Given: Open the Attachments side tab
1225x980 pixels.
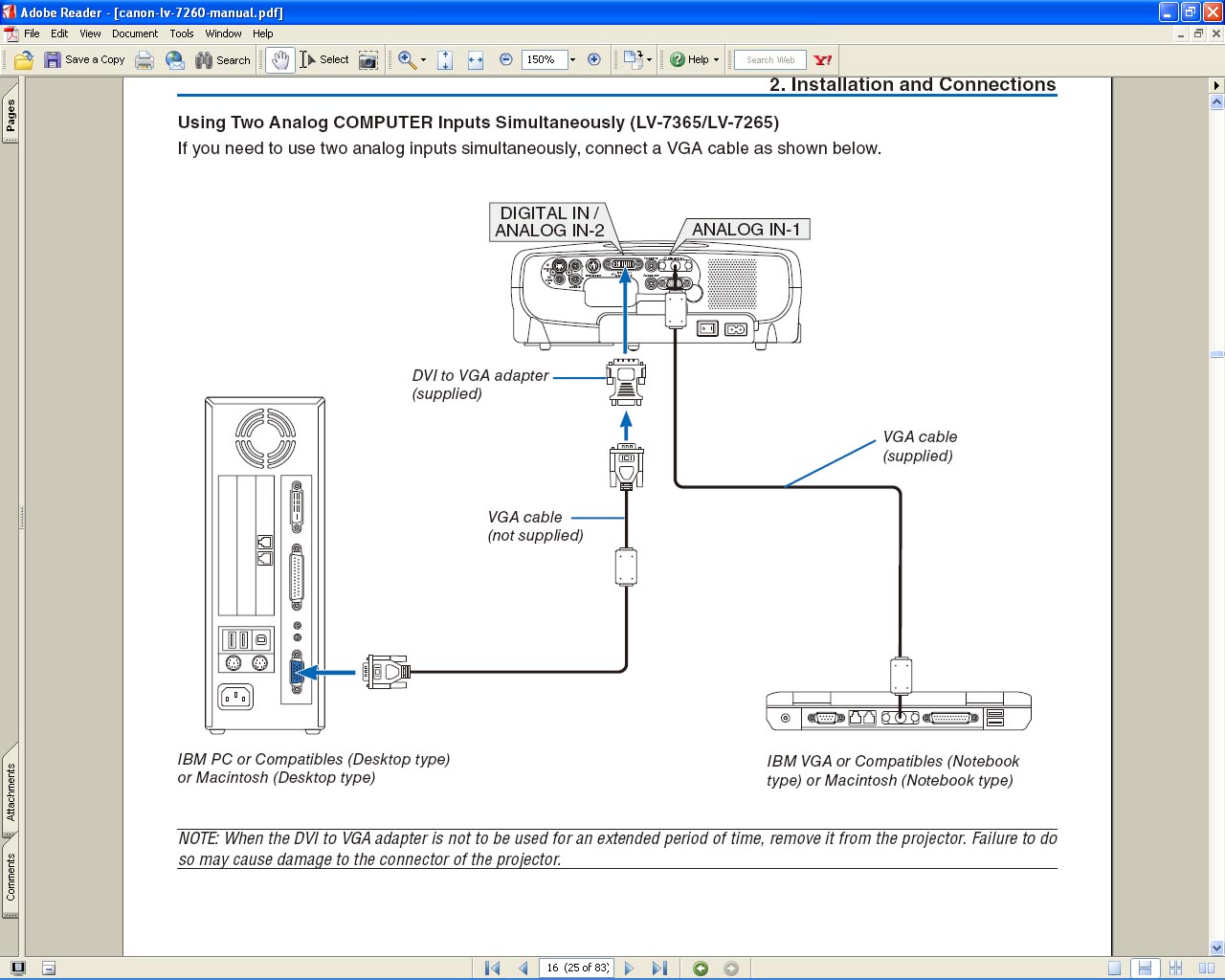Looking at the screenshot, I should [11, 792].
